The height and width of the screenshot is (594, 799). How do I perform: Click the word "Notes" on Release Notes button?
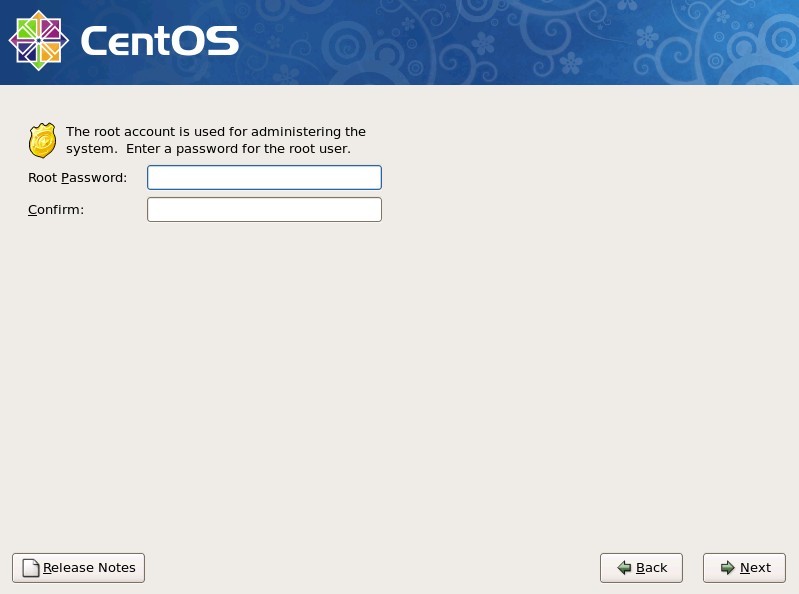tap(116, 568)
